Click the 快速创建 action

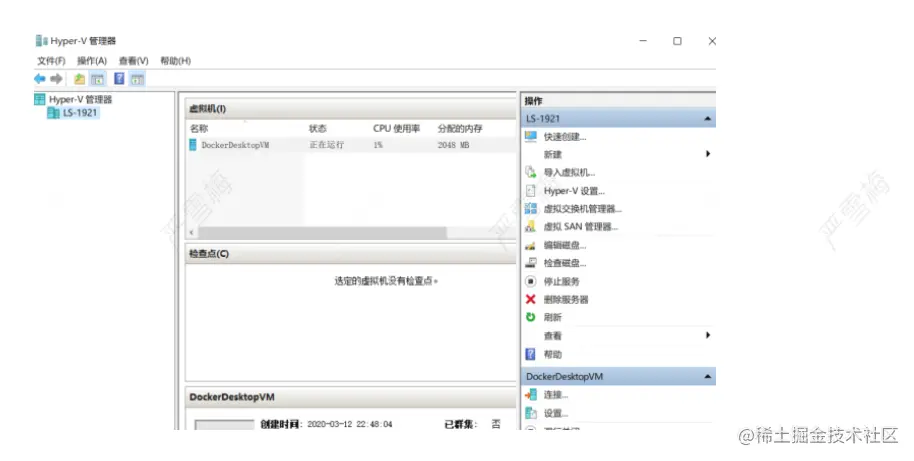565,137
